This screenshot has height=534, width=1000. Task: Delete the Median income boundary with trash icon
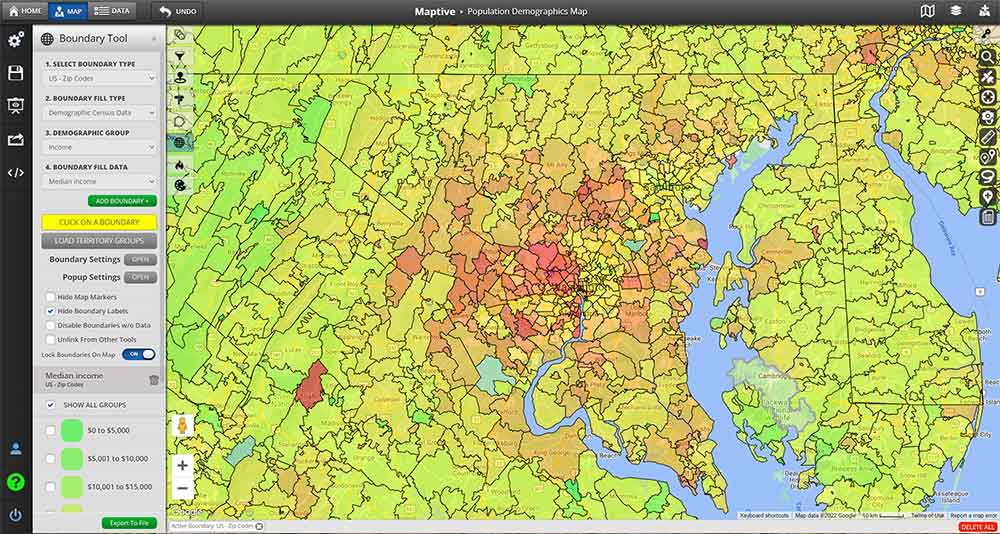click(x=154, y=380)
